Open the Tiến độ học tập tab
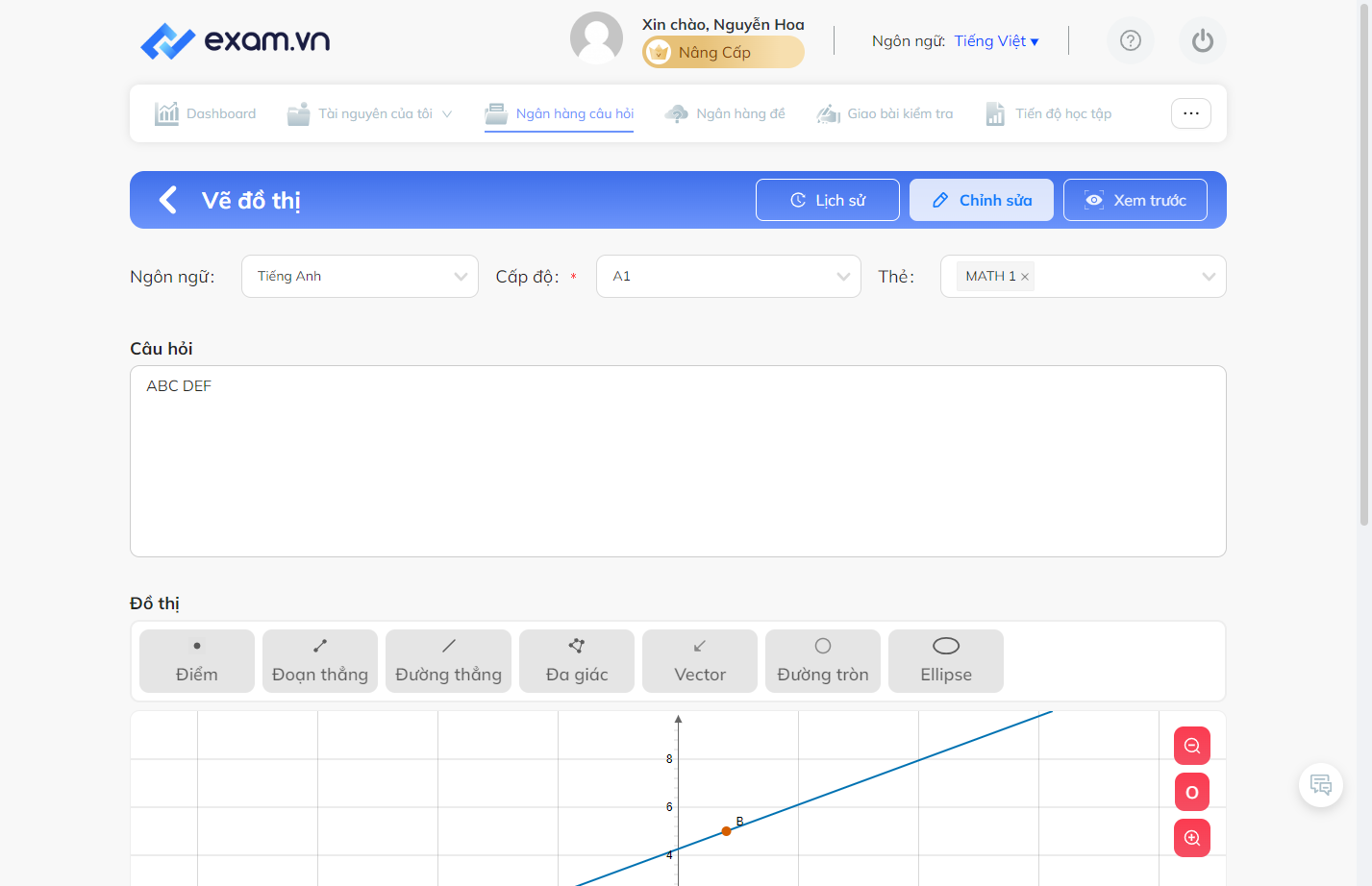This screenshot has width=1372, height=886. pos(1048,113)
